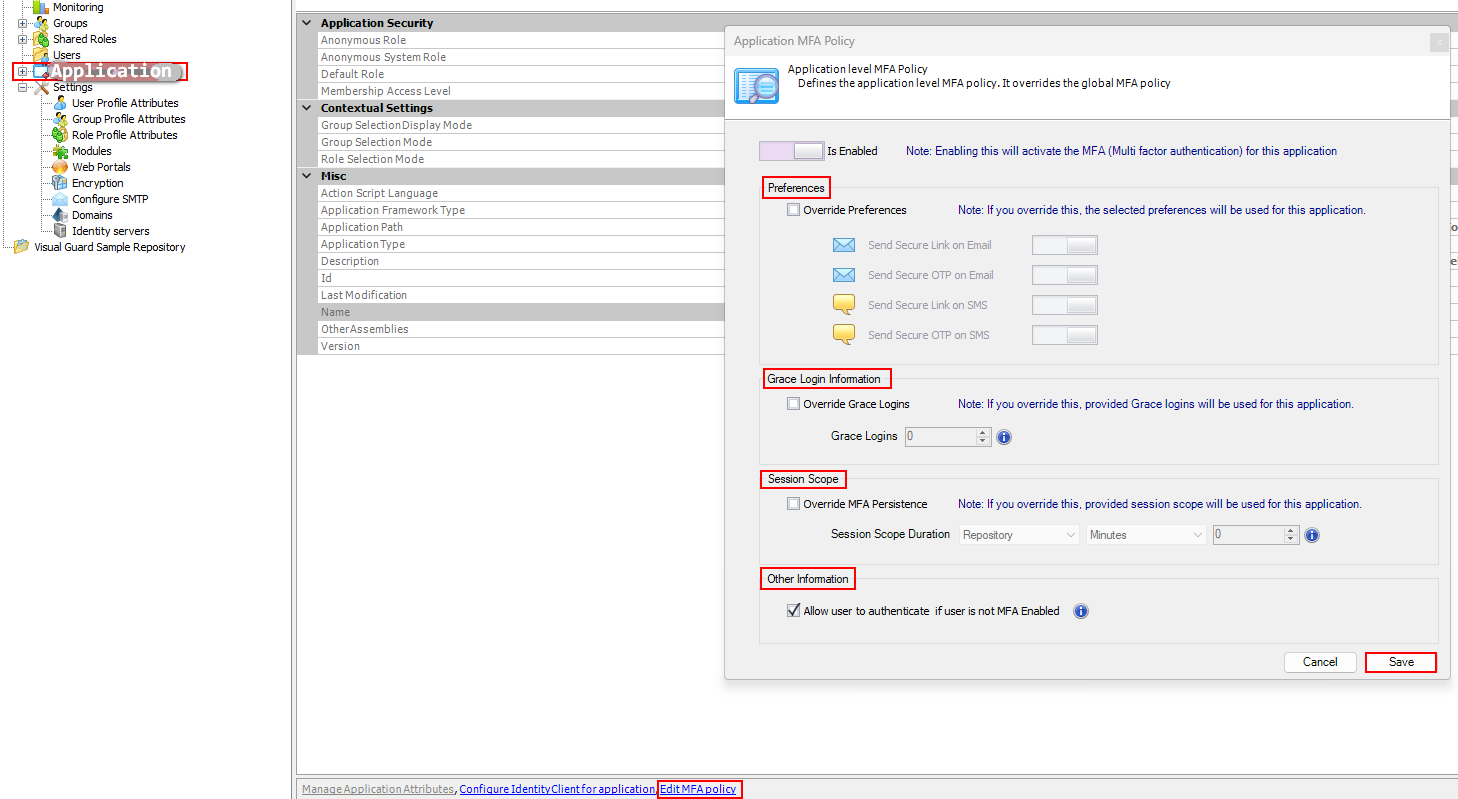1458x799 pixels.
Task: Click the Modules icon in Settings tree
Action: click(60, 151)
